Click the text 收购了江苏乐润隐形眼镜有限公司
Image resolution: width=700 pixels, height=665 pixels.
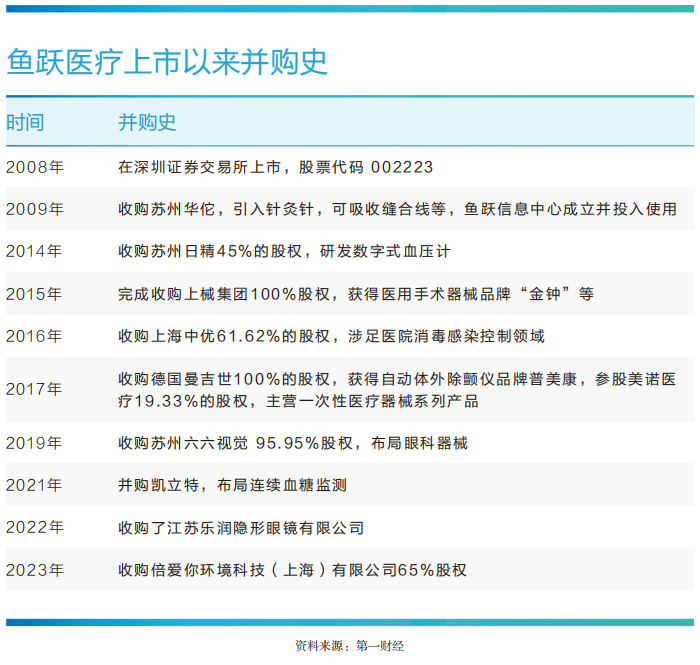tap(241, 528)
